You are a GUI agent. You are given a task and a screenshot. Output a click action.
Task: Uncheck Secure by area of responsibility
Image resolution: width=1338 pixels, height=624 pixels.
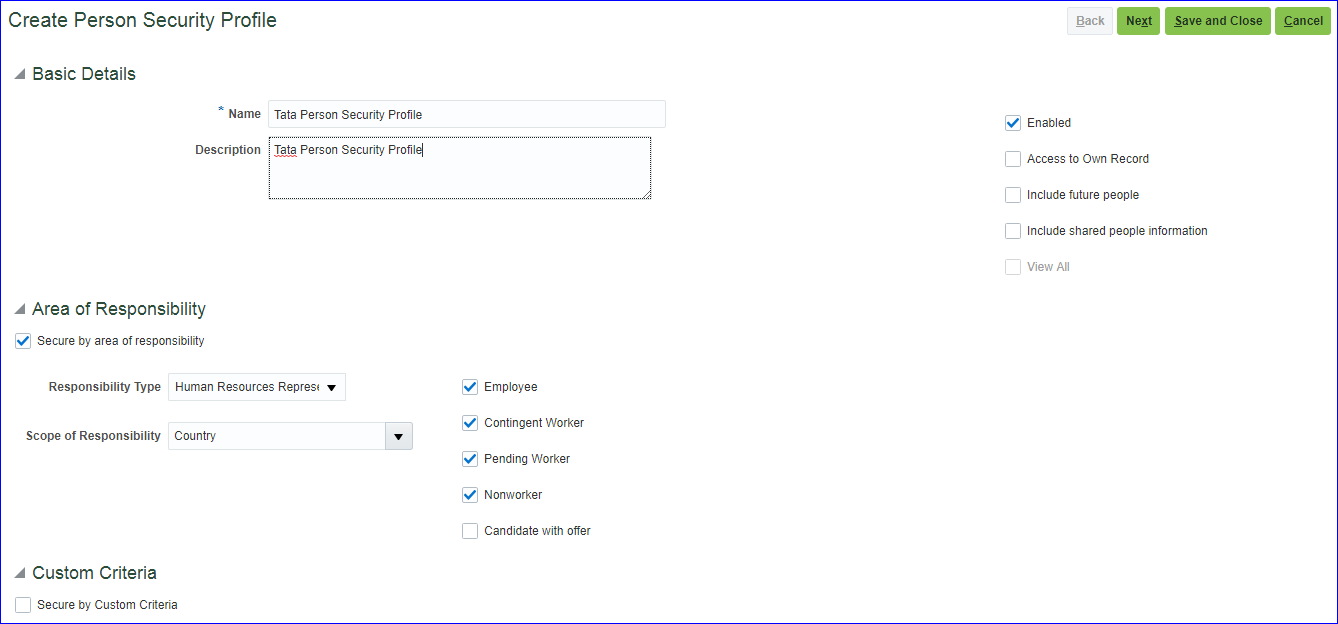pyautogui.click(x=23, y=341)
